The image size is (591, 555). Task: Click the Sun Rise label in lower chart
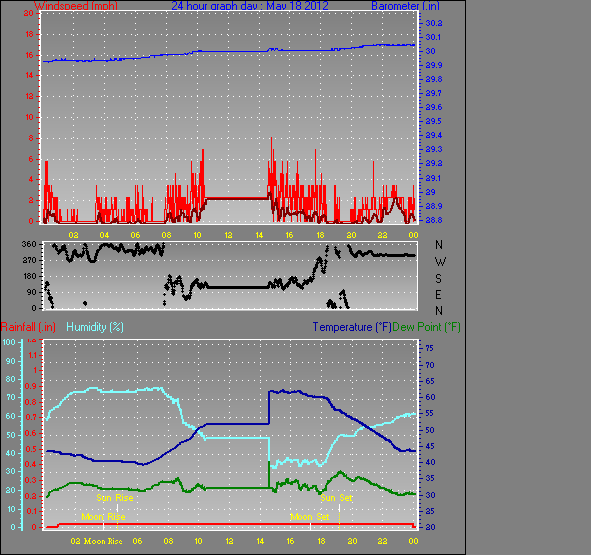[x=115, y=498]
